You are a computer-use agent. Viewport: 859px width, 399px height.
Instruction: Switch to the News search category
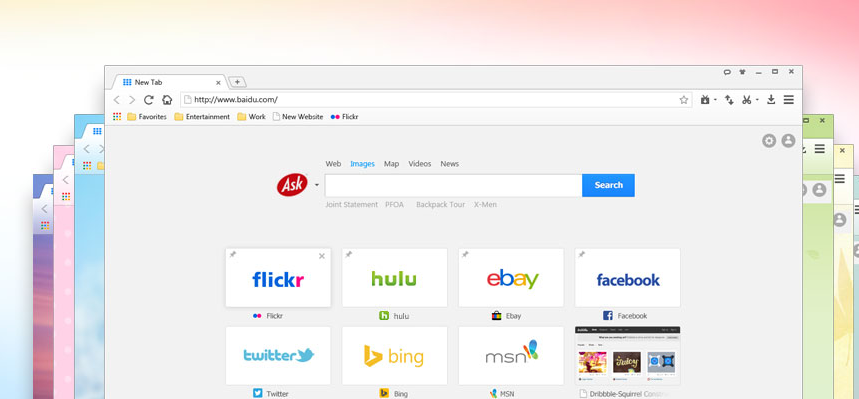(x=450, y=164)
